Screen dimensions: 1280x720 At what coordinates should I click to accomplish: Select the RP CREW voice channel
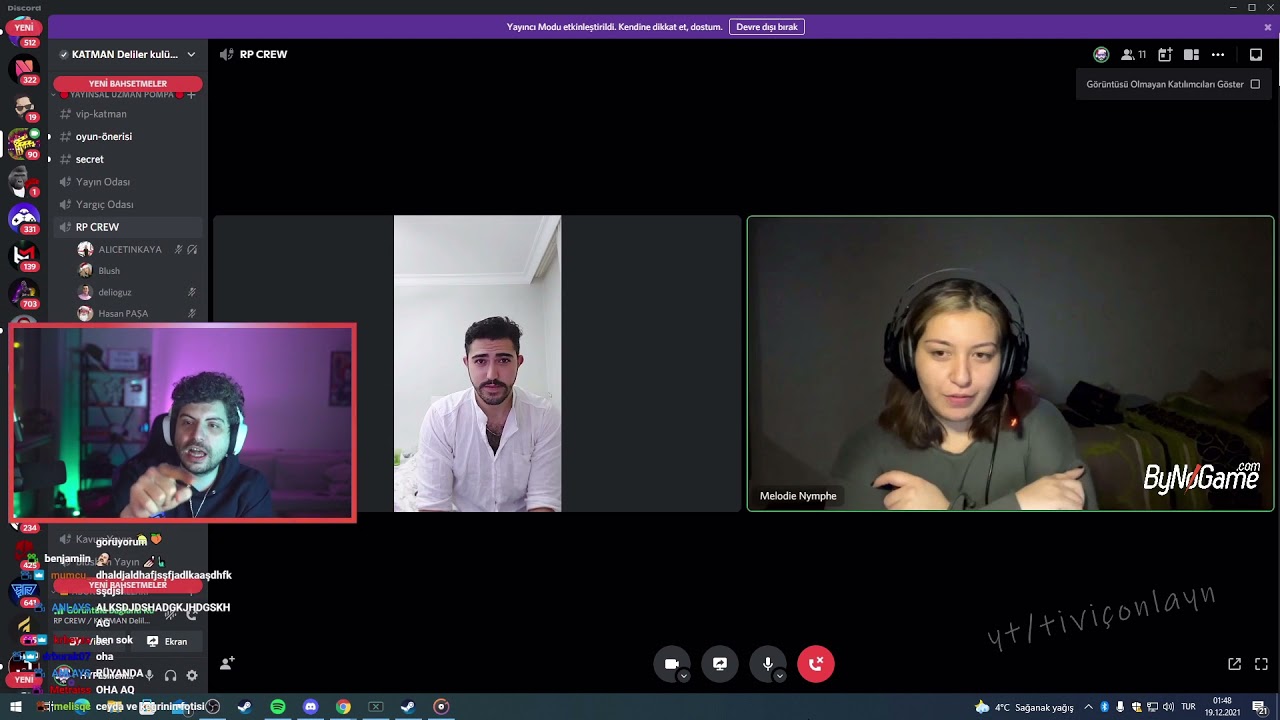pyautogui.click(x=128, y=227)
